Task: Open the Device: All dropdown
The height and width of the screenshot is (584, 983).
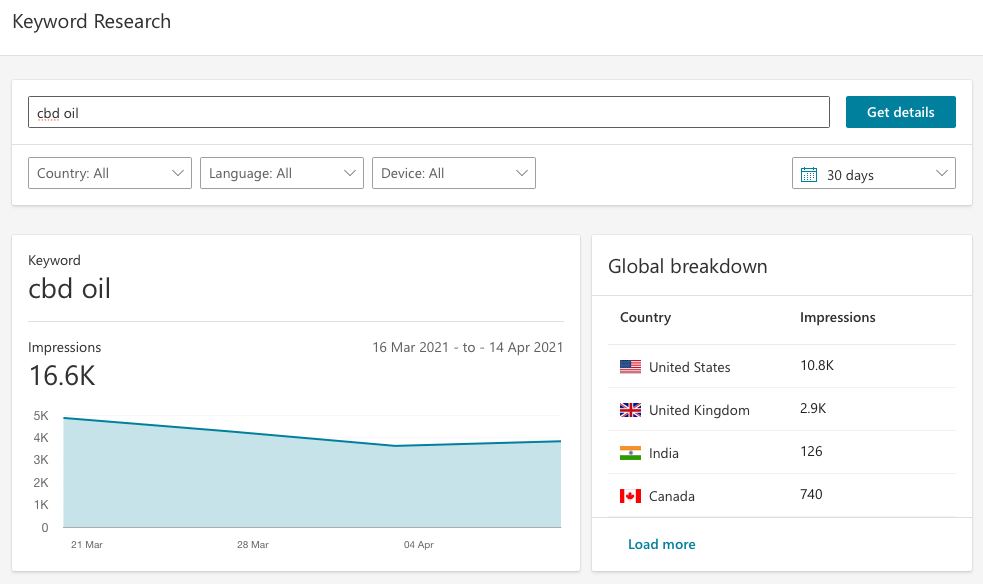Action: click(x=454, y=173)
